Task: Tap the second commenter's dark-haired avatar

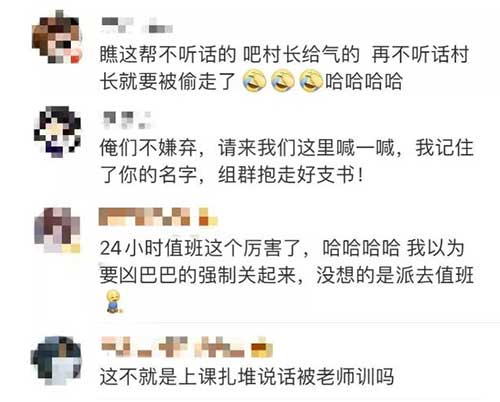Action: pyautogui.click(x=57, y=131)
